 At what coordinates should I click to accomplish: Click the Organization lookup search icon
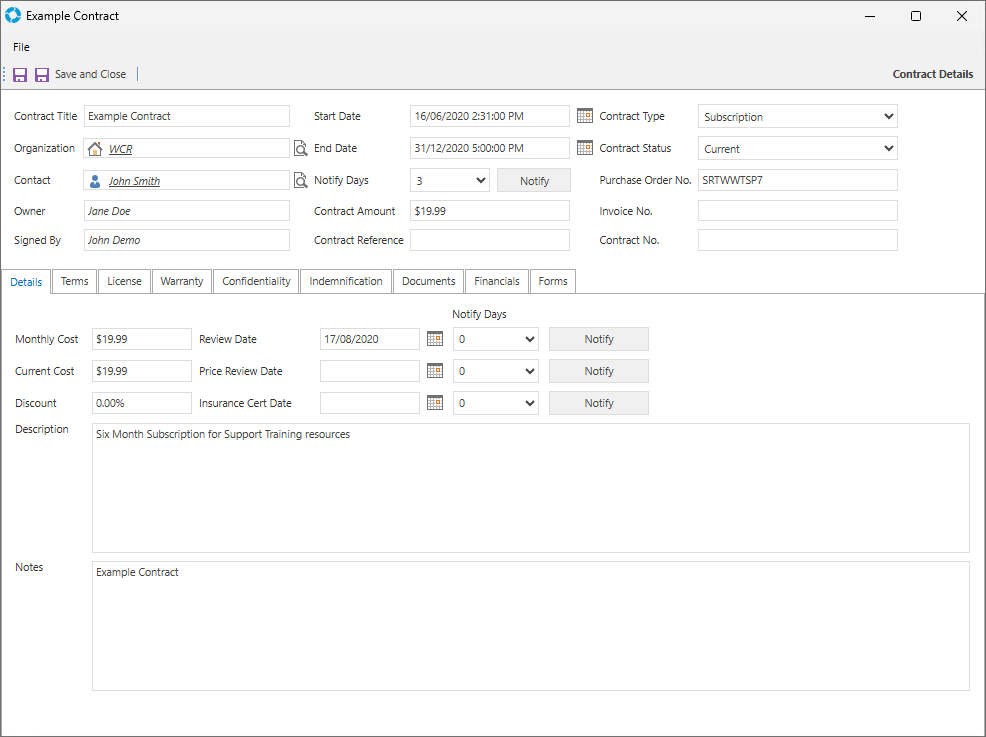(x=300, y=149)
